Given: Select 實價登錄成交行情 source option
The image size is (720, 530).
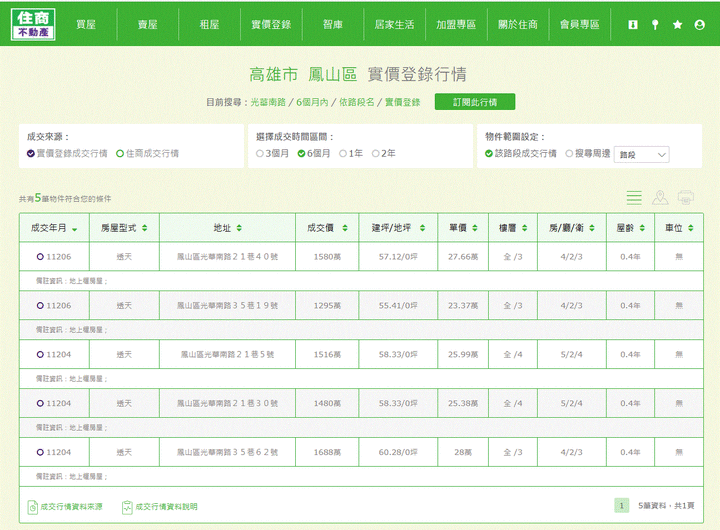Looking at the screenshot, I should 67,153.
